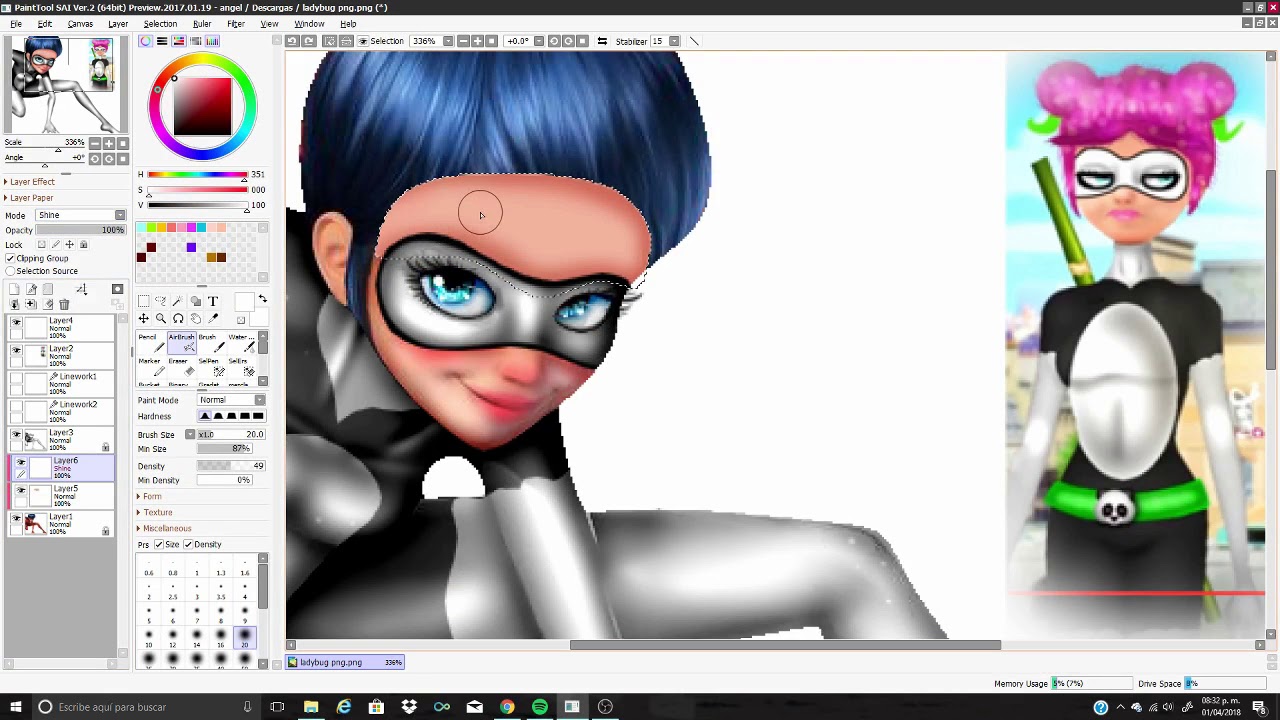
Task: Expand the Layer Effect section
Action: (30, 182)
